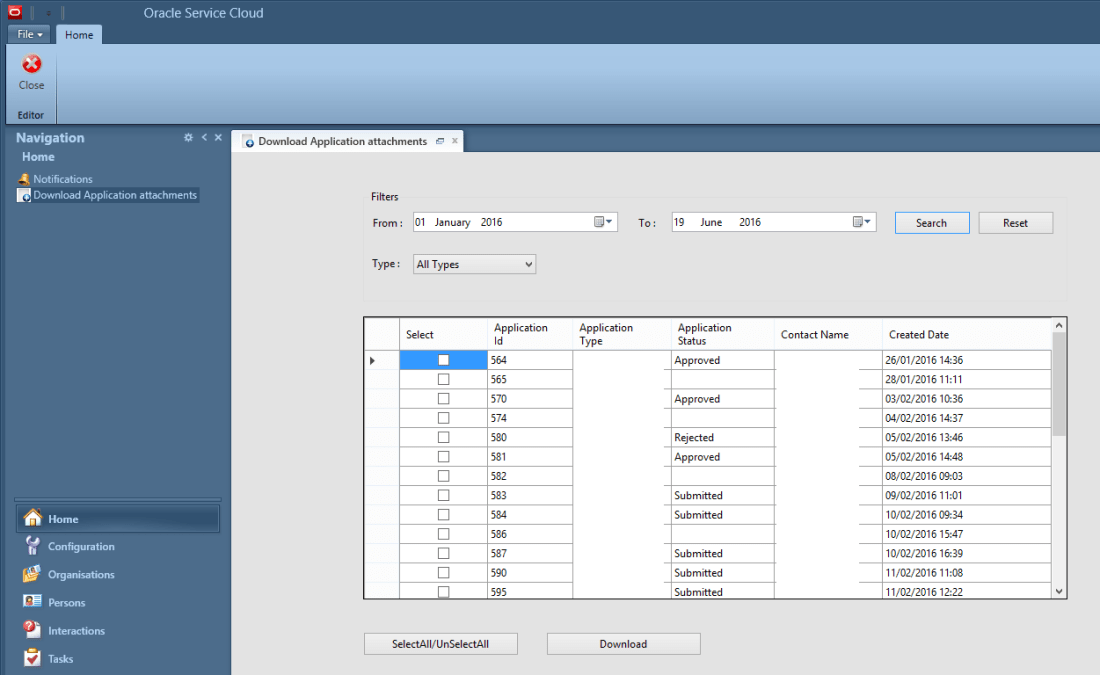Image resolution: width=1100 pixels, height=675 pixels.
Task: Select Download Application attachments in Navigation
Action: pos(114,195)
